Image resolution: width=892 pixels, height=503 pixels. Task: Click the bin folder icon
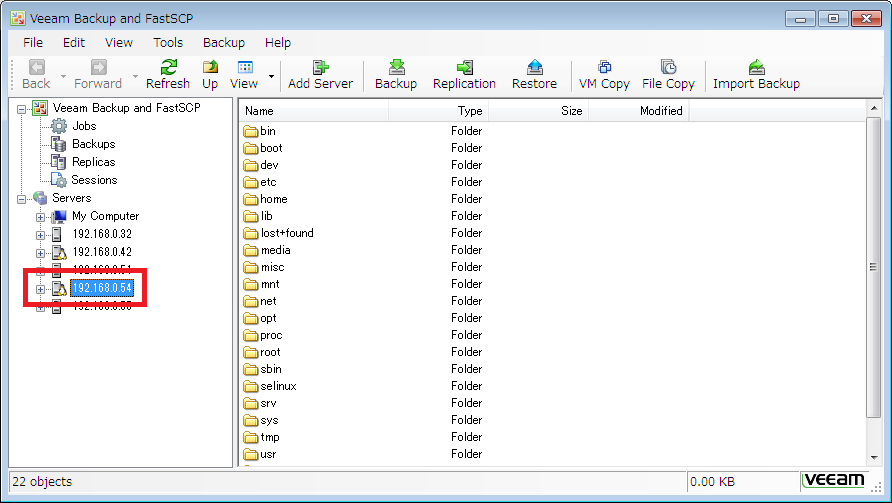click(251, 131)
